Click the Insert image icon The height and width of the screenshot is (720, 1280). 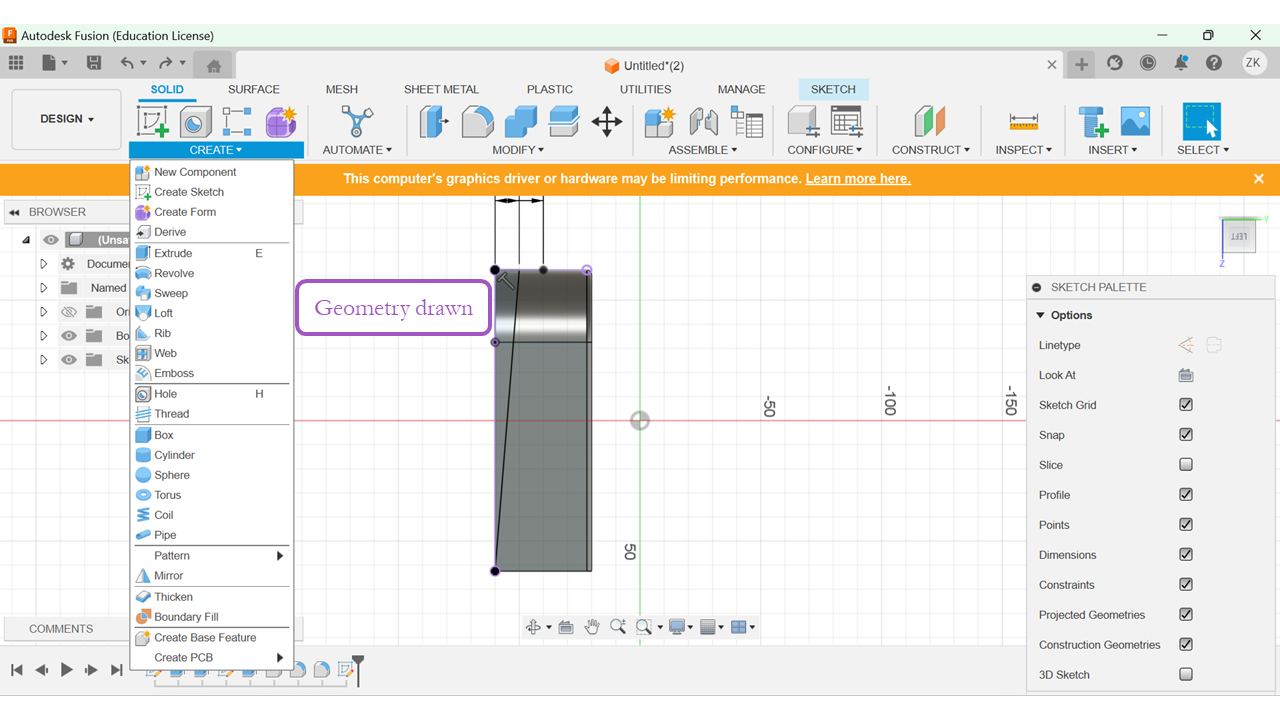click(1135, 122)
